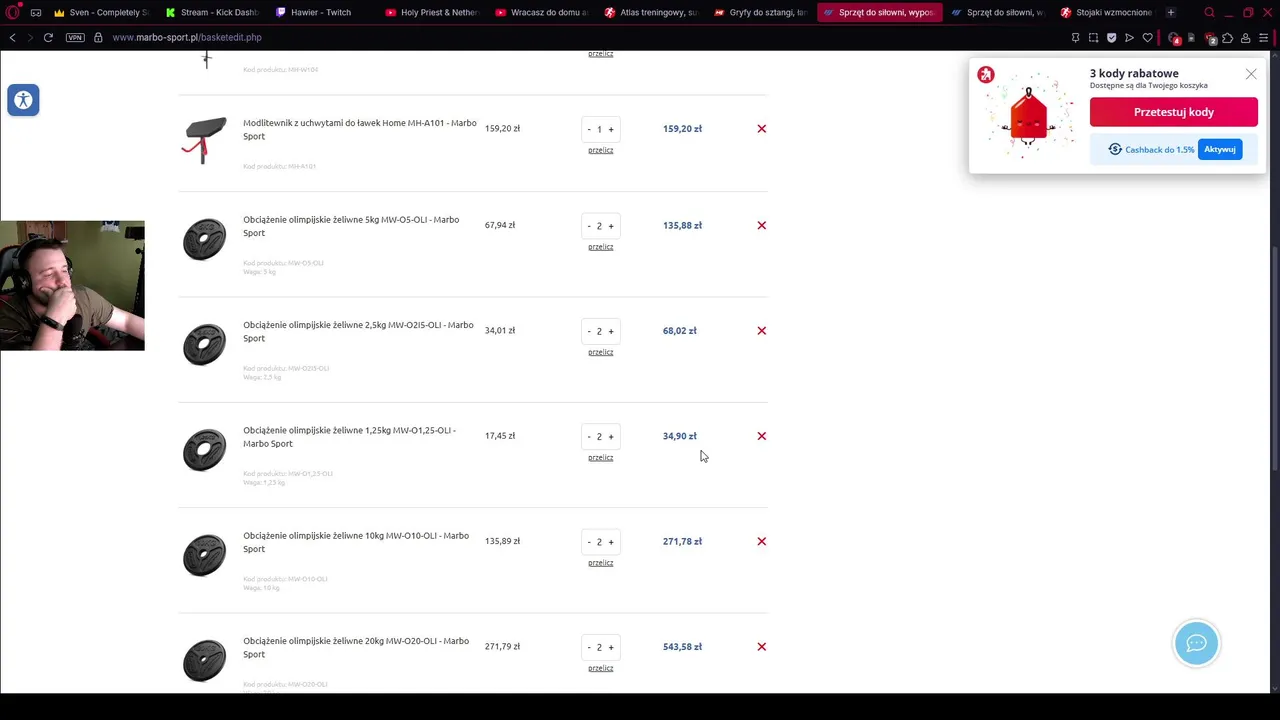Remove the 20kg plate with red X
This screenshot has width=1280, height=720.
click(762, 647)
